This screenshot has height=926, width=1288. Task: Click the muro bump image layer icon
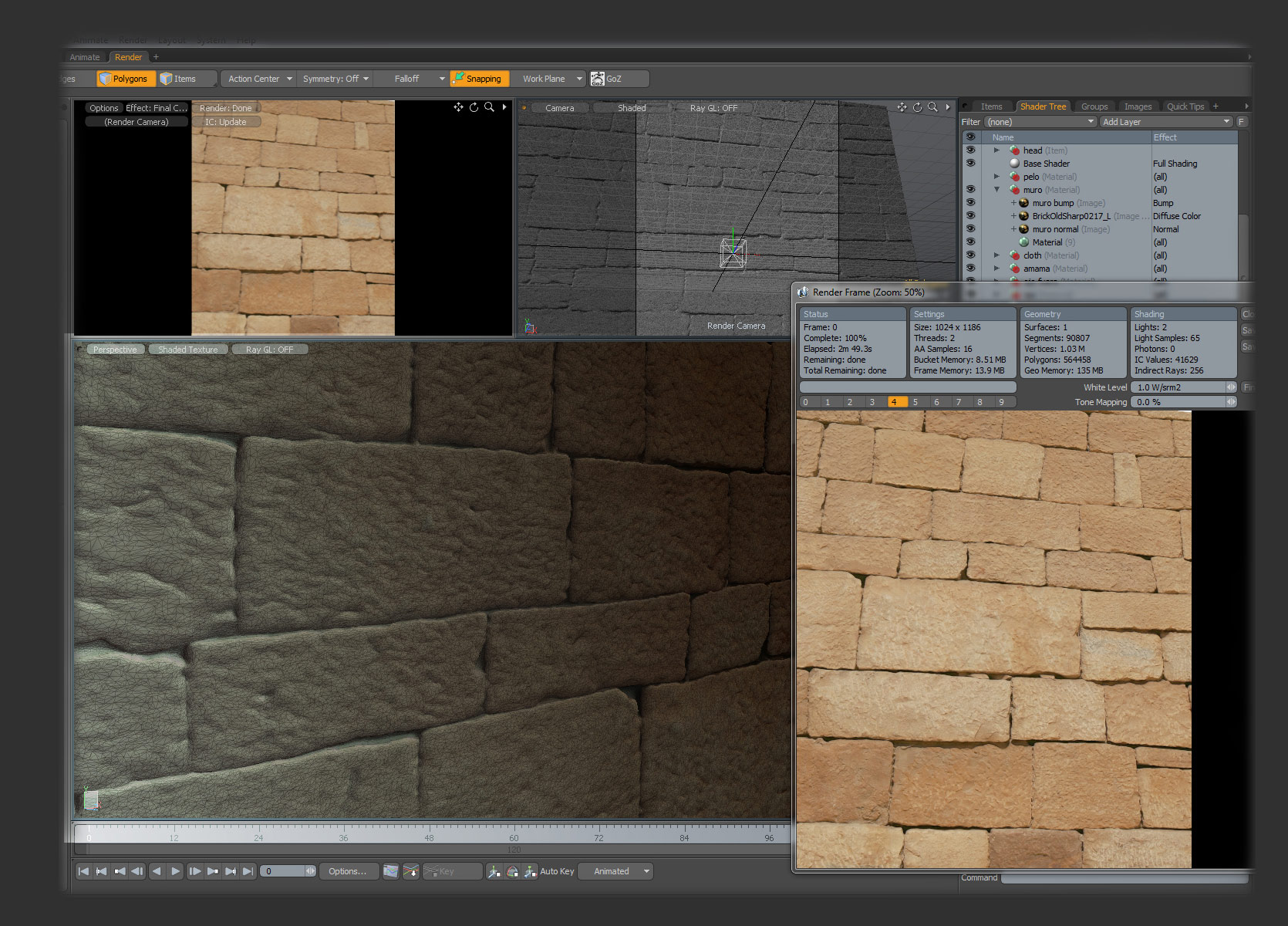tap(1024, 203)
